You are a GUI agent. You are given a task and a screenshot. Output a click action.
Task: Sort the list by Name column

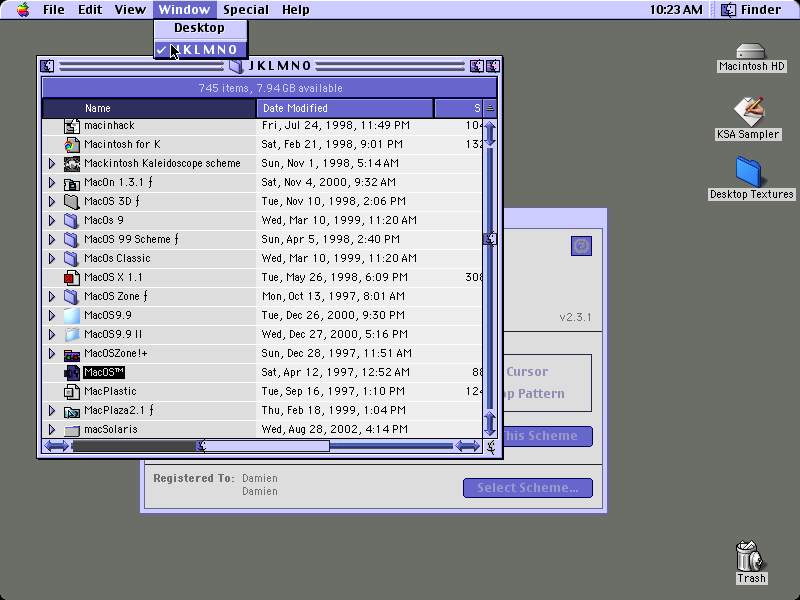(x=149, y=108)
